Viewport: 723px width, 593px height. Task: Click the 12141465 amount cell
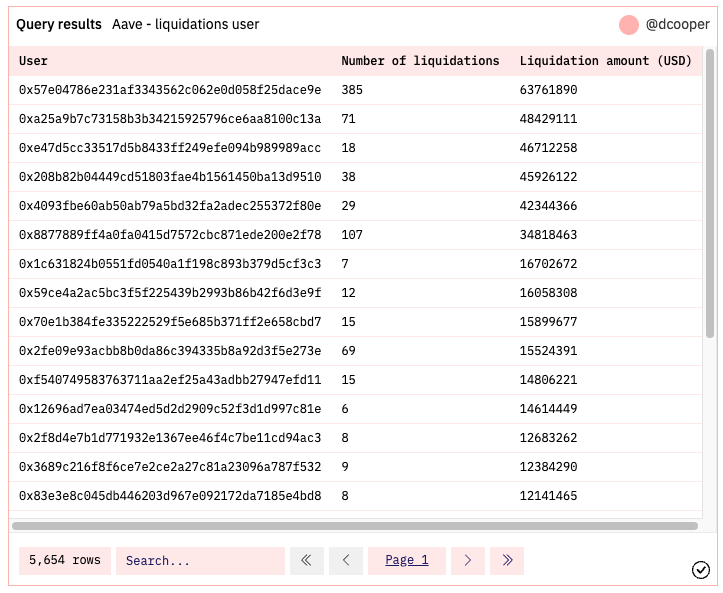[548, 497]
